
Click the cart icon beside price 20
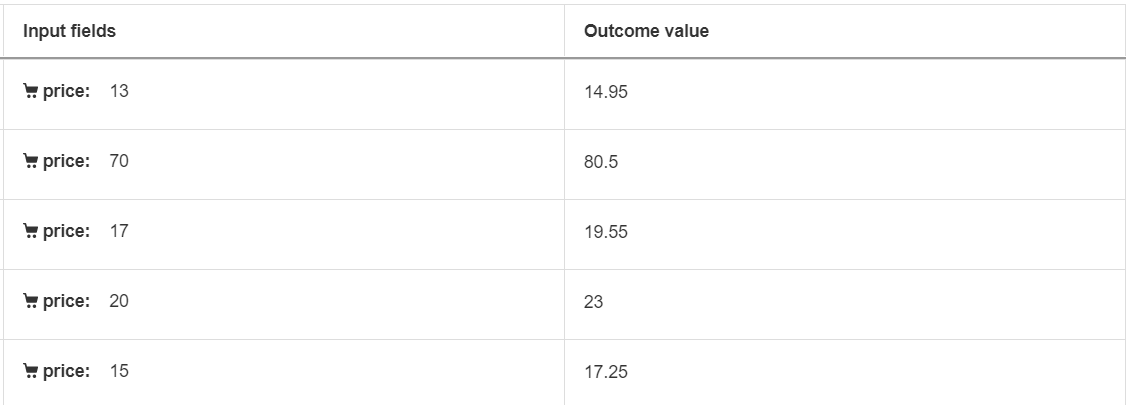pyautogui.click(x=31, y=302)
